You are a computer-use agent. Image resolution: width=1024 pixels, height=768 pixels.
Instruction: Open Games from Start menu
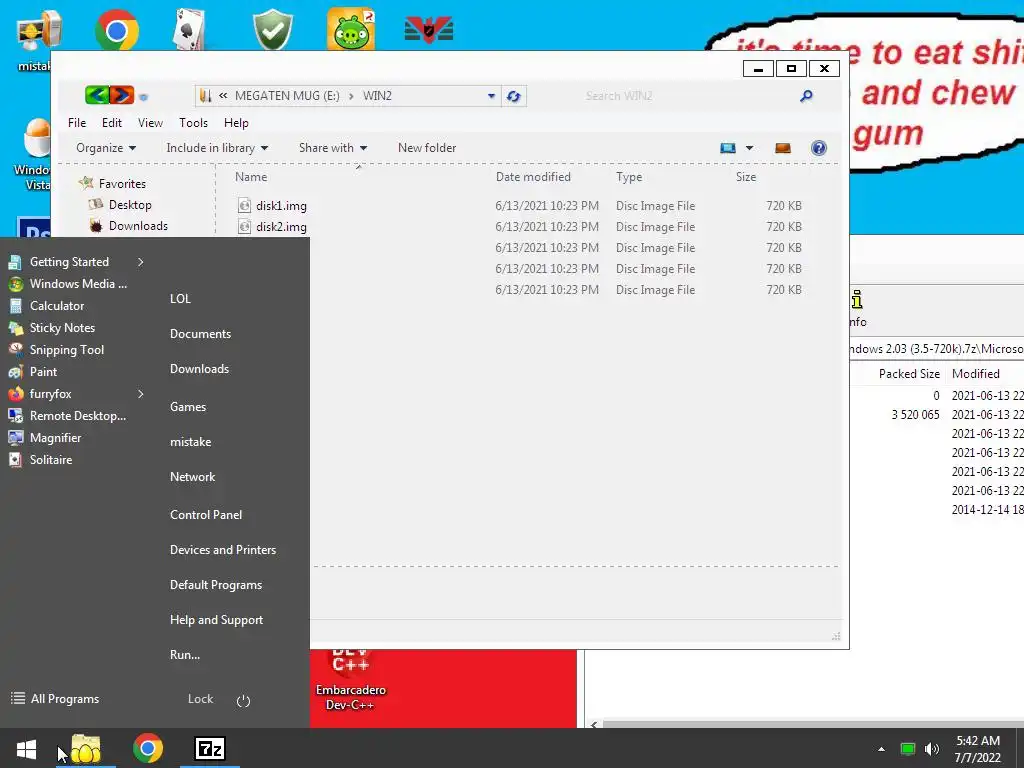point(188,407)
